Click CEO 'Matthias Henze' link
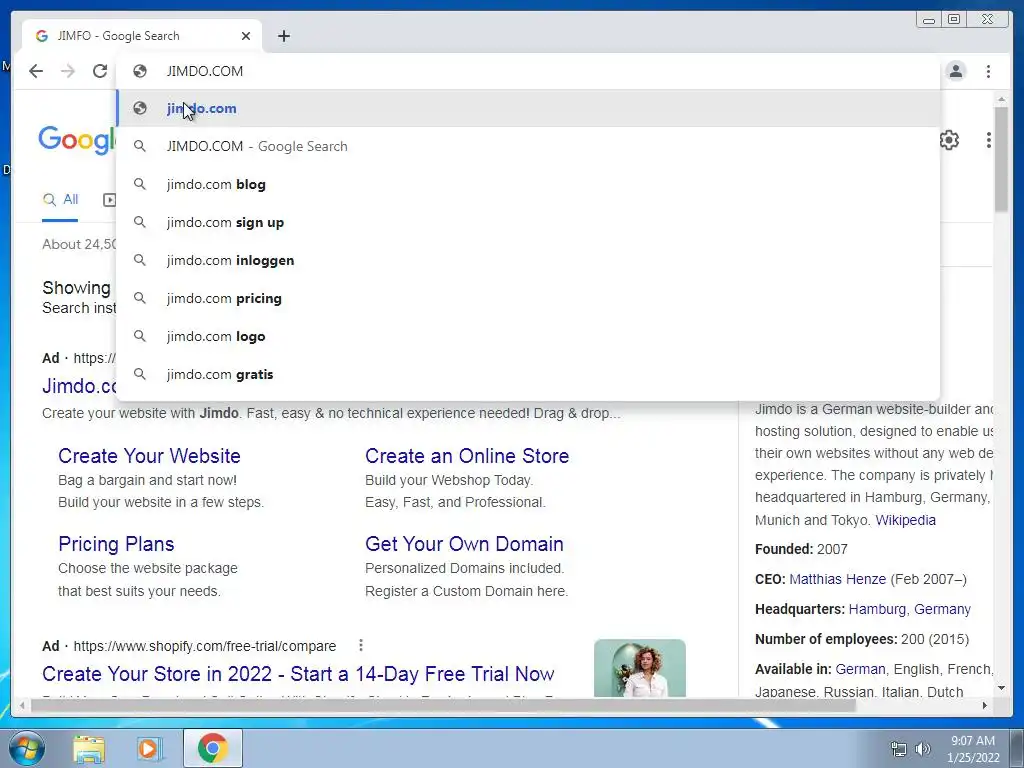The image size is (1024, 768). (x=837, y=579)
